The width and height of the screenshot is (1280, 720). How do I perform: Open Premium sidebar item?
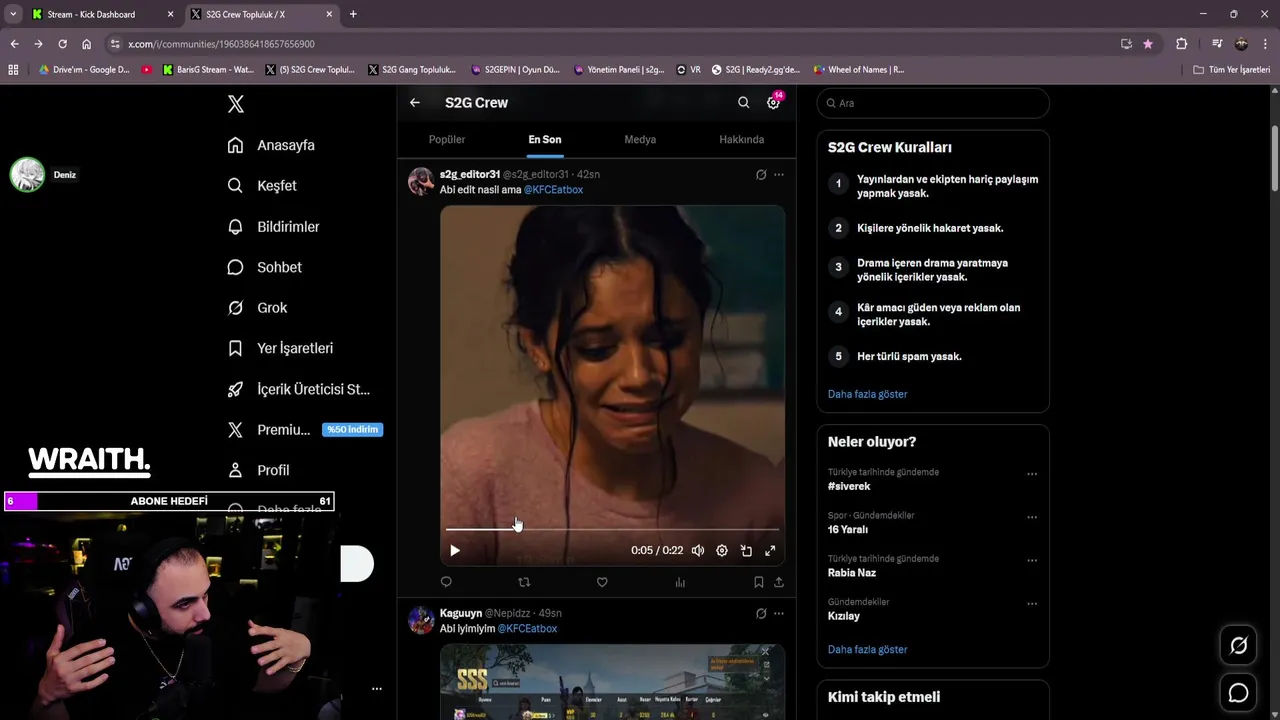point(305,430)
